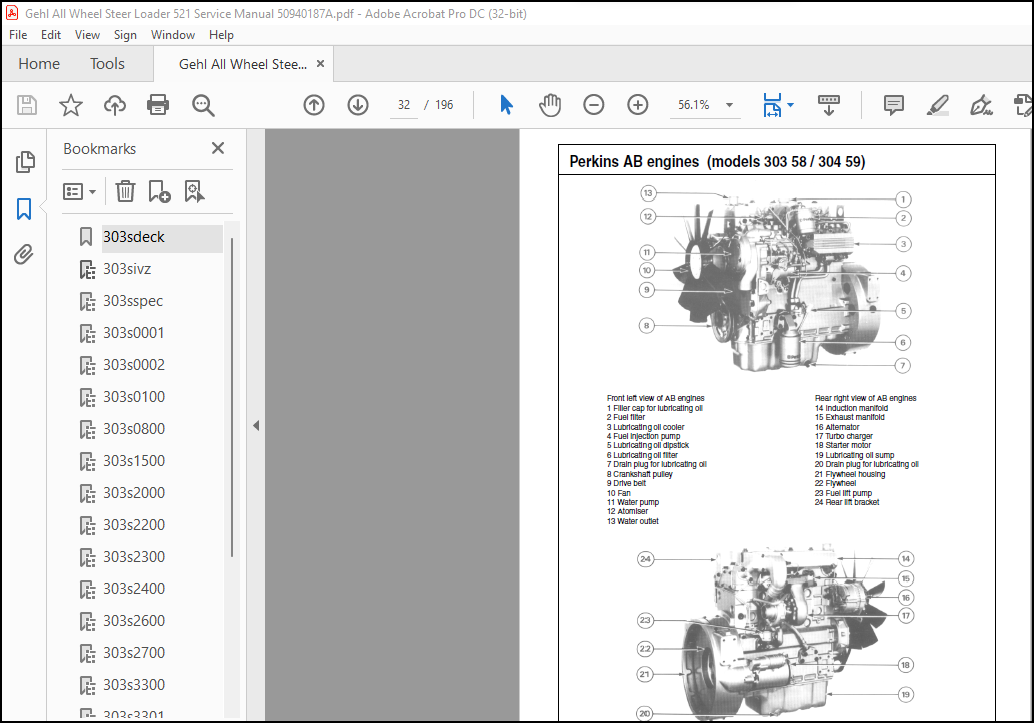
Task: Open the Window menu
Action: tap(173, 35)
